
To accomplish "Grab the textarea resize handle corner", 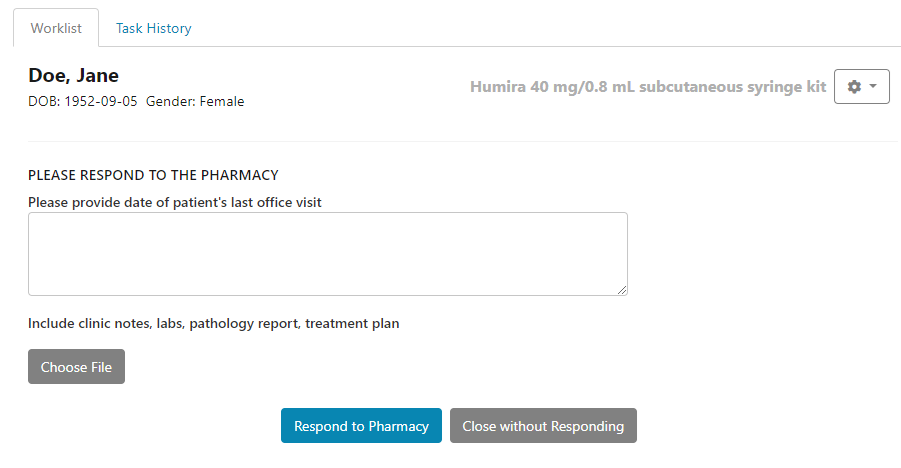I will [622, 290].
